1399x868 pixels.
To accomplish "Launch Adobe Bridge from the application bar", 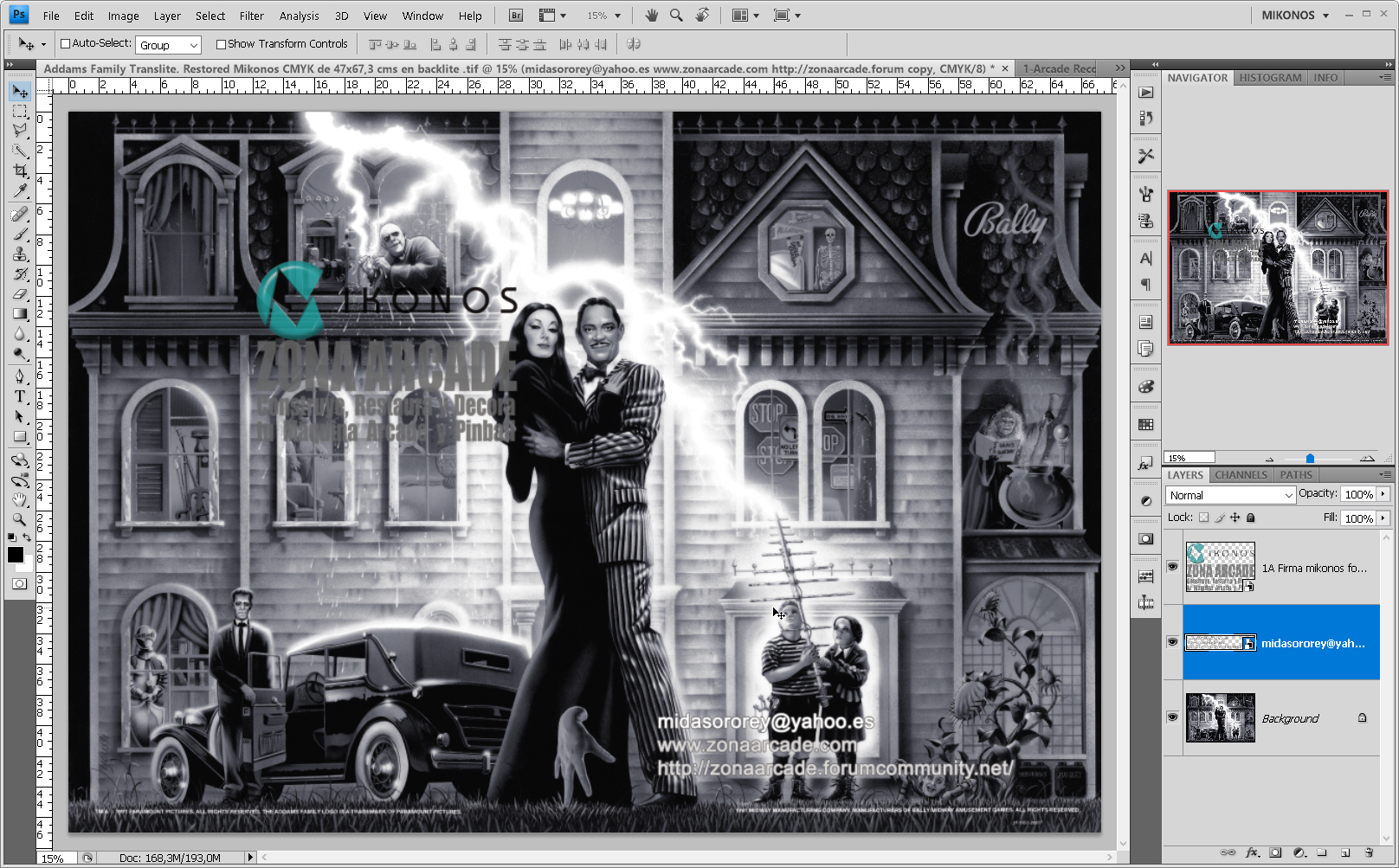I will point(514,15).
